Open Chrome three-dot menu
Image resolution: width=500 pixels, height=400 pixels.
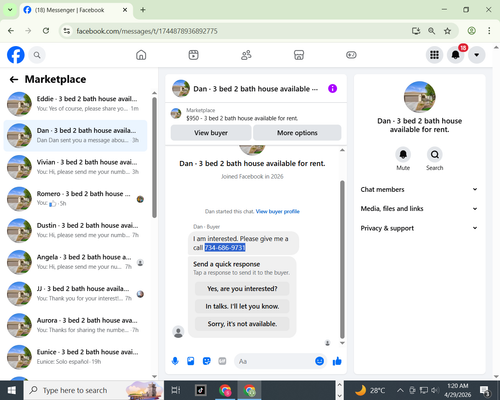pyautogui.click(x=489, y=31)
